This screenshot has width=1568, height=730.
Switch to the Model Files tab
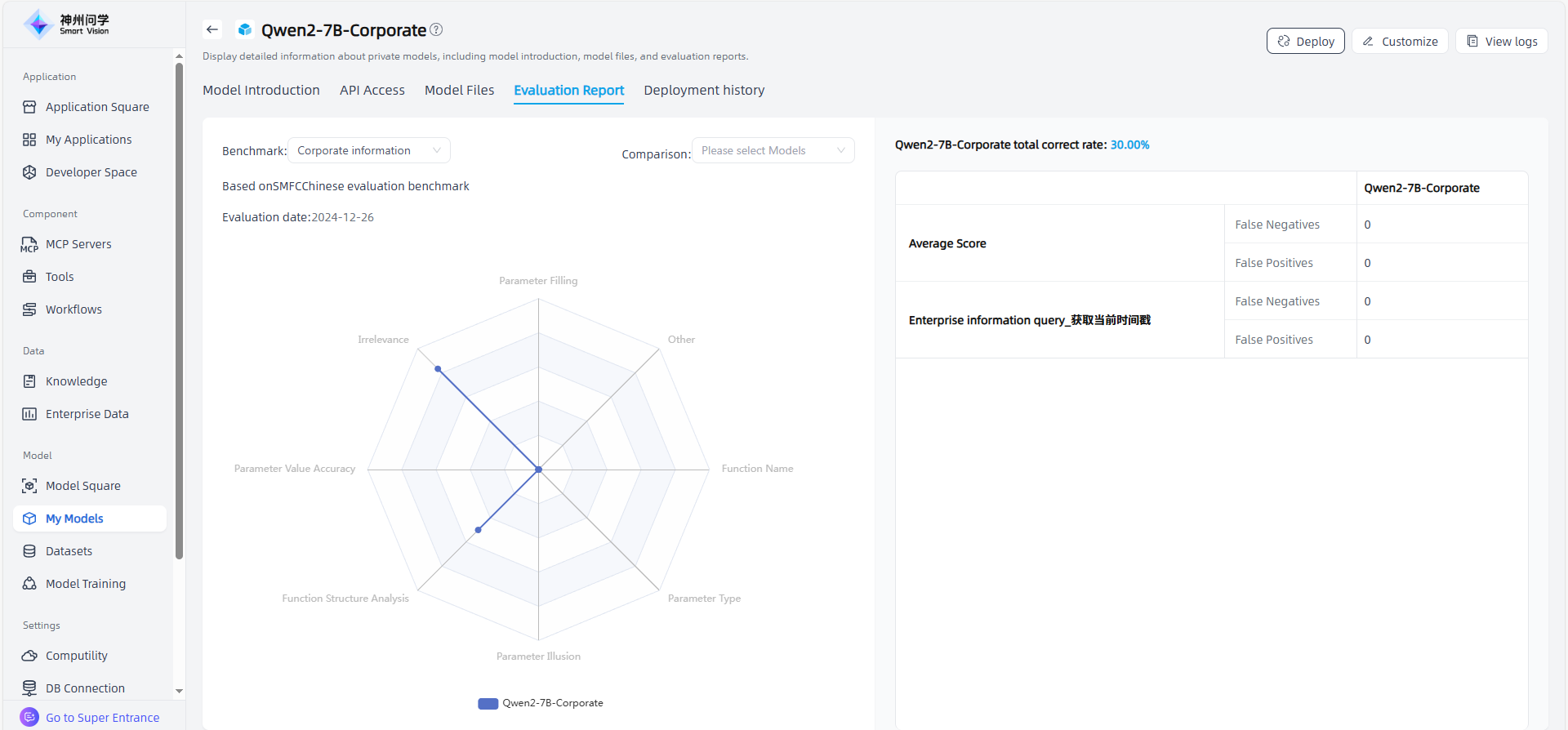click(x=459, y=90)
